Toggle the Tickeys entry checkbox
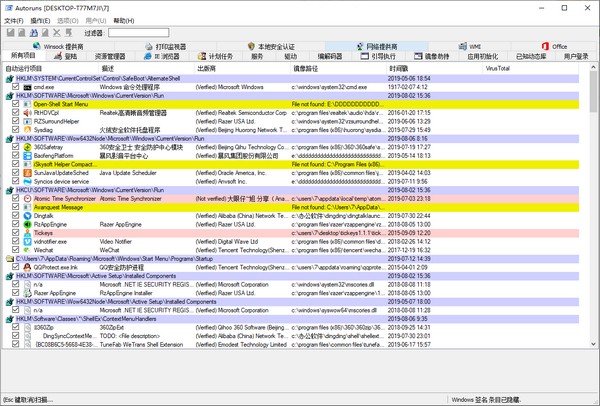The height and width of the screenshot is (406, 600). (15, 232)
